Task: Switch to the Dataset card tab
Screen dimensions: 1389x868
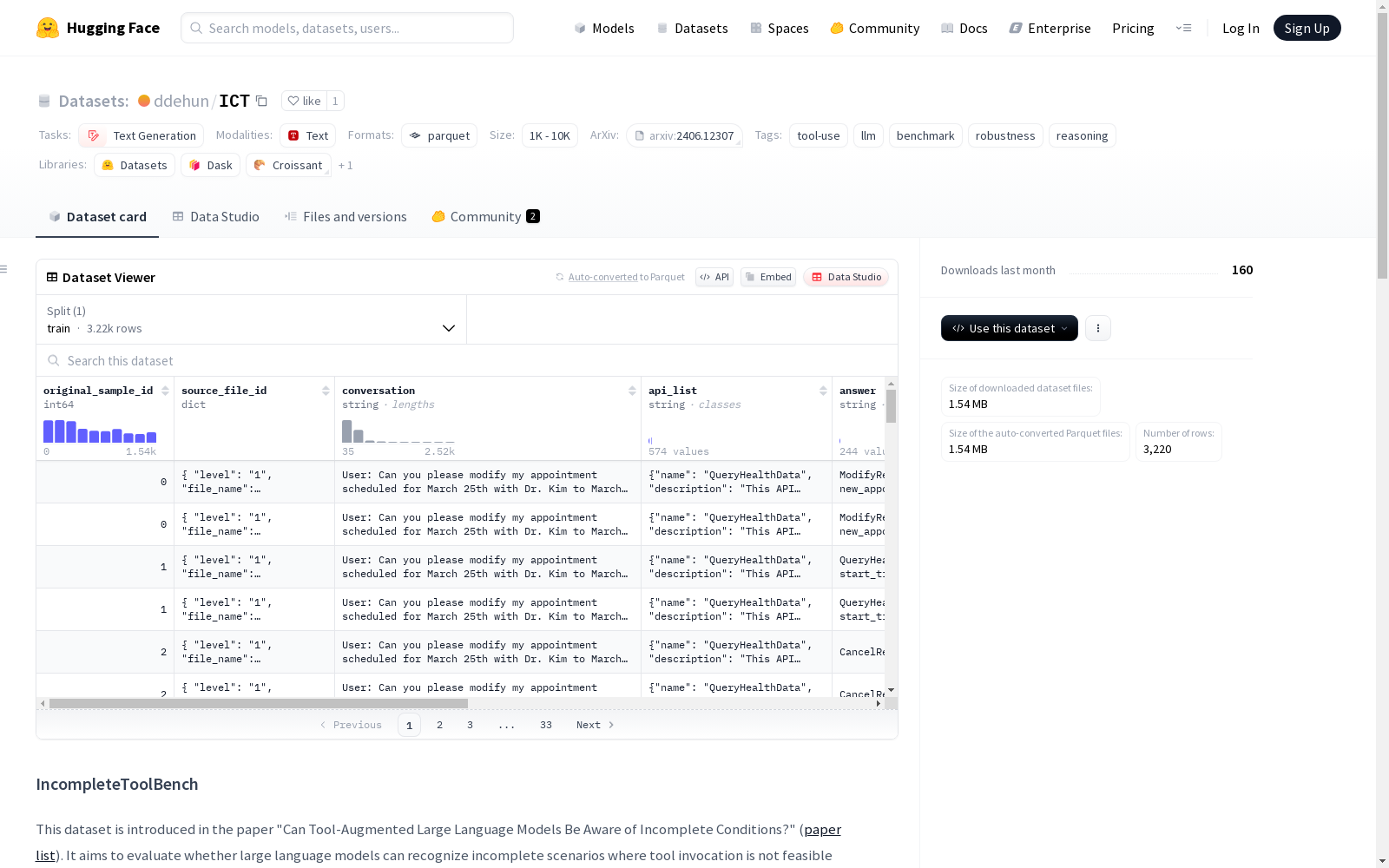Action: click(x=97, y=217)
